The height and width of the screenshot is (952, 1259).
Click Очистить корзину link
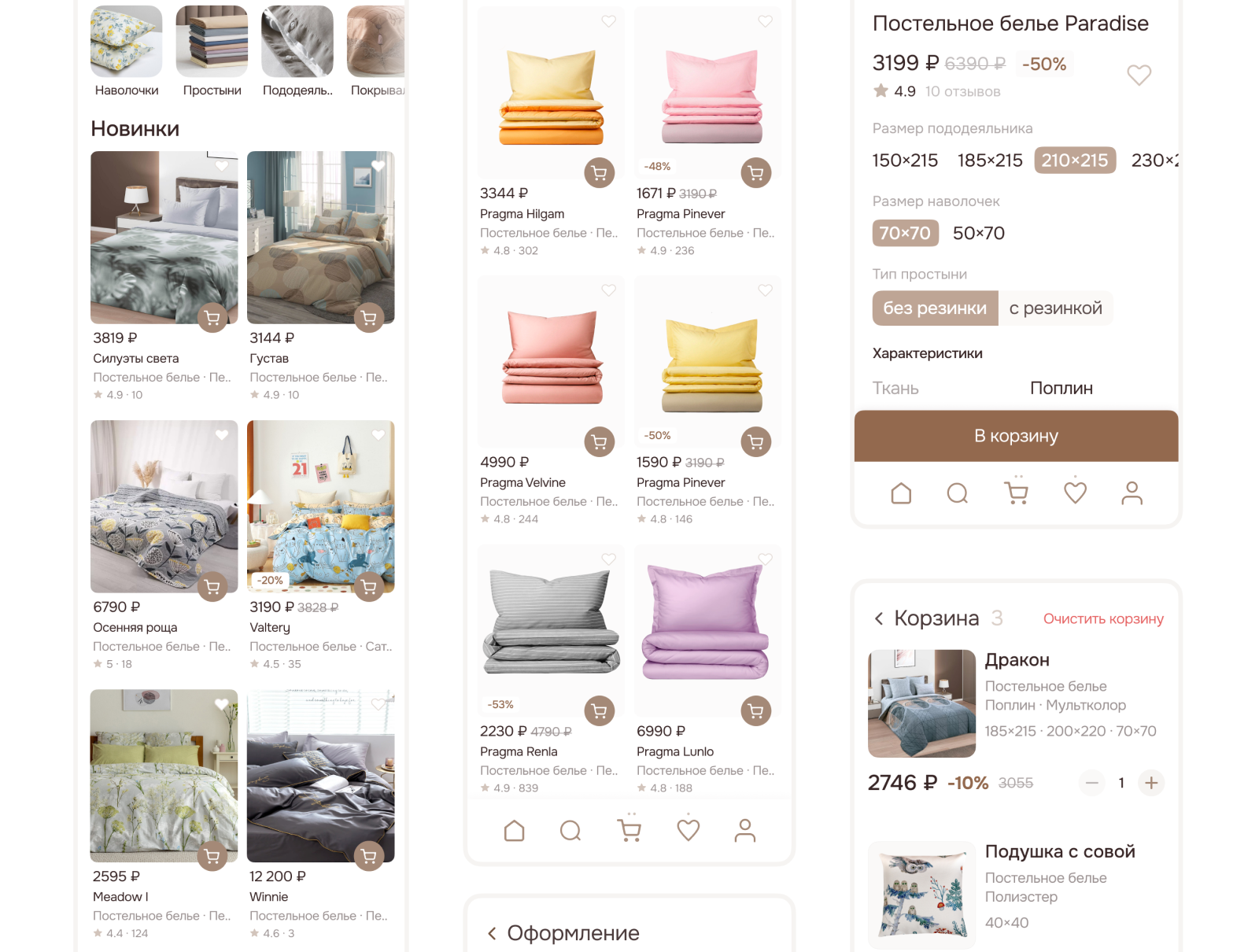tap(1103, 619)
